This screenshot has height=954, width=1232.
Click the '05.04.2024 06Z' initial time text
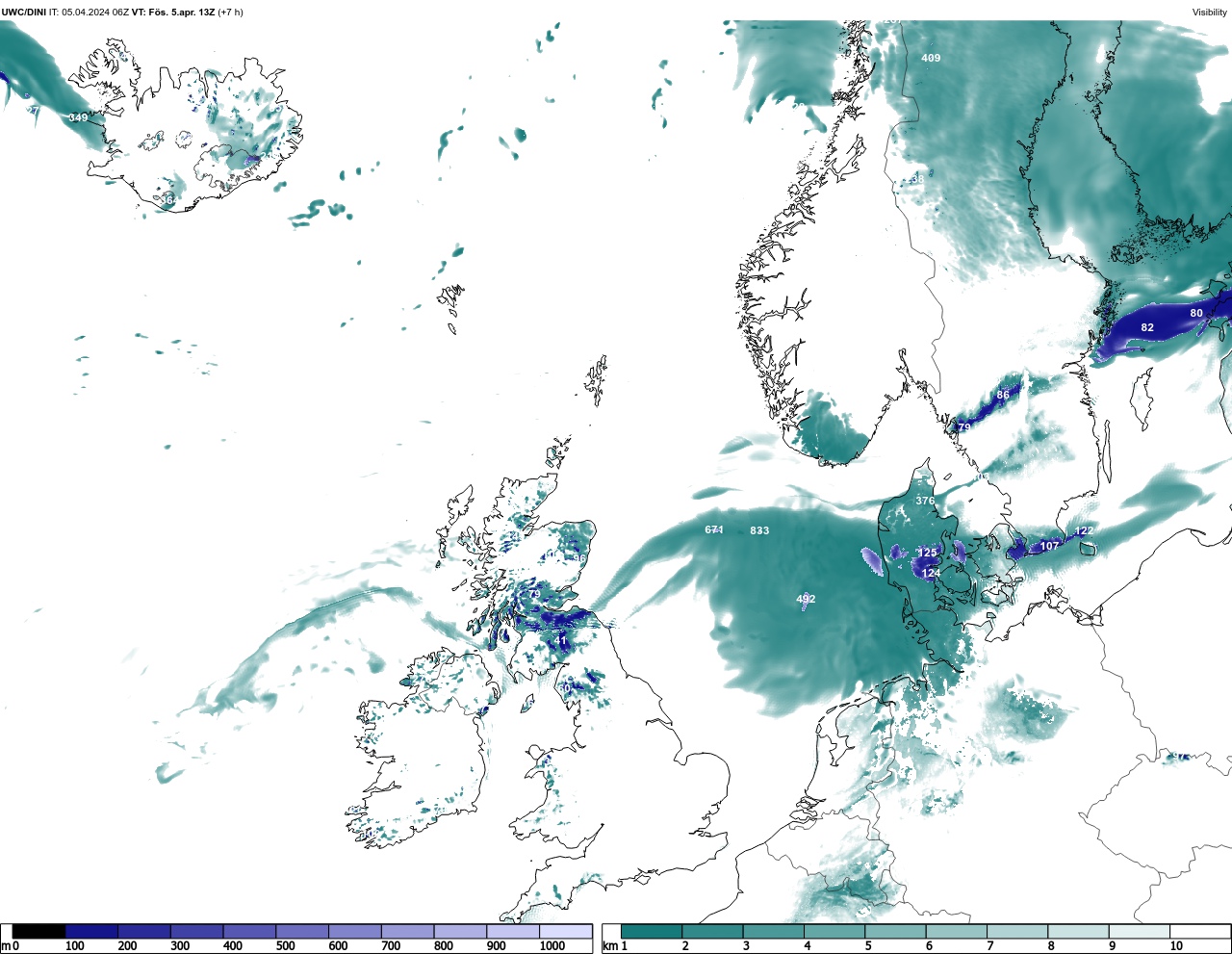(95, 13)
